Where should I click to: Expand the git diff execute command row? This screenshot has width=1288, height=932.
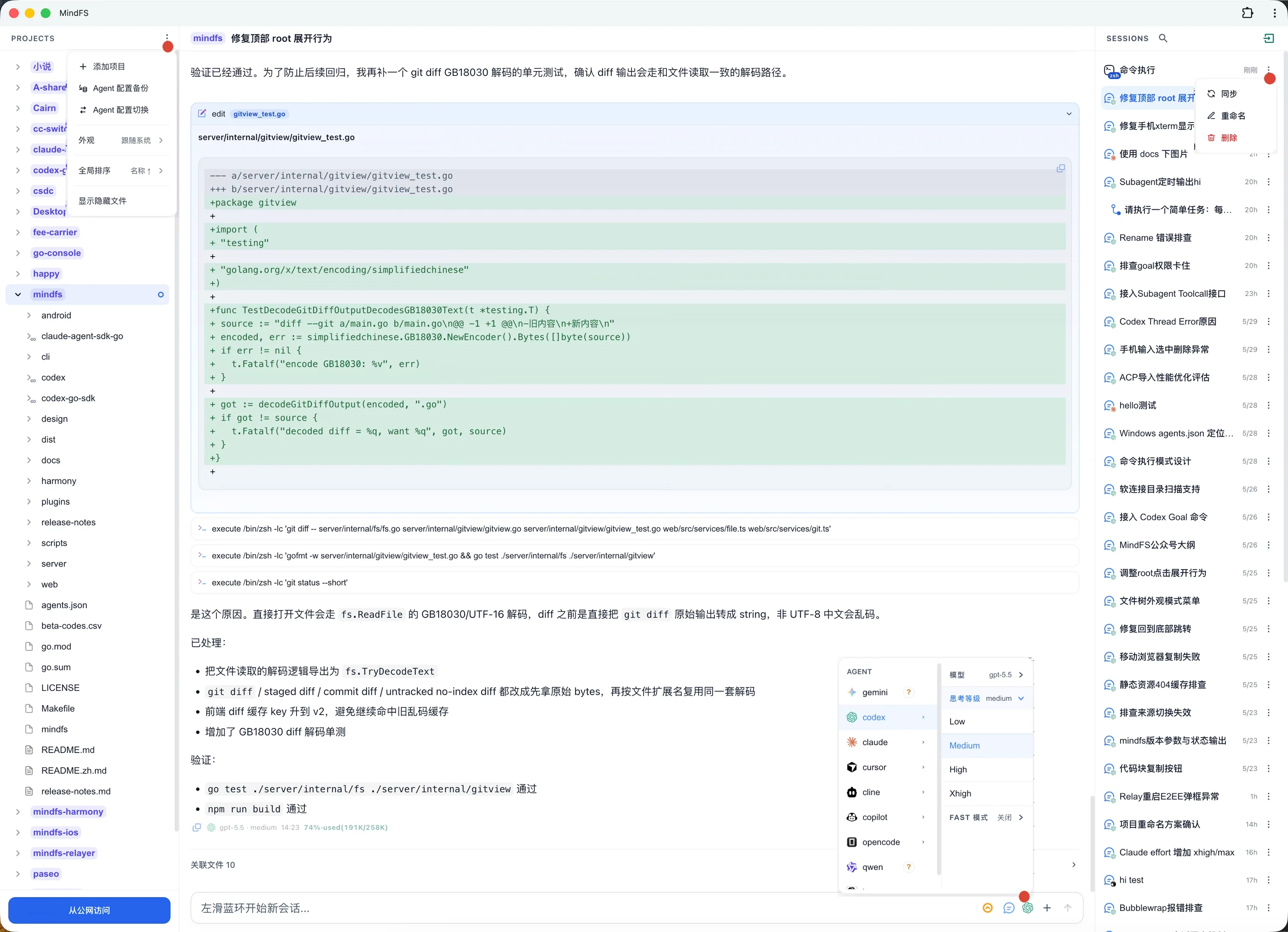point(635,529)
